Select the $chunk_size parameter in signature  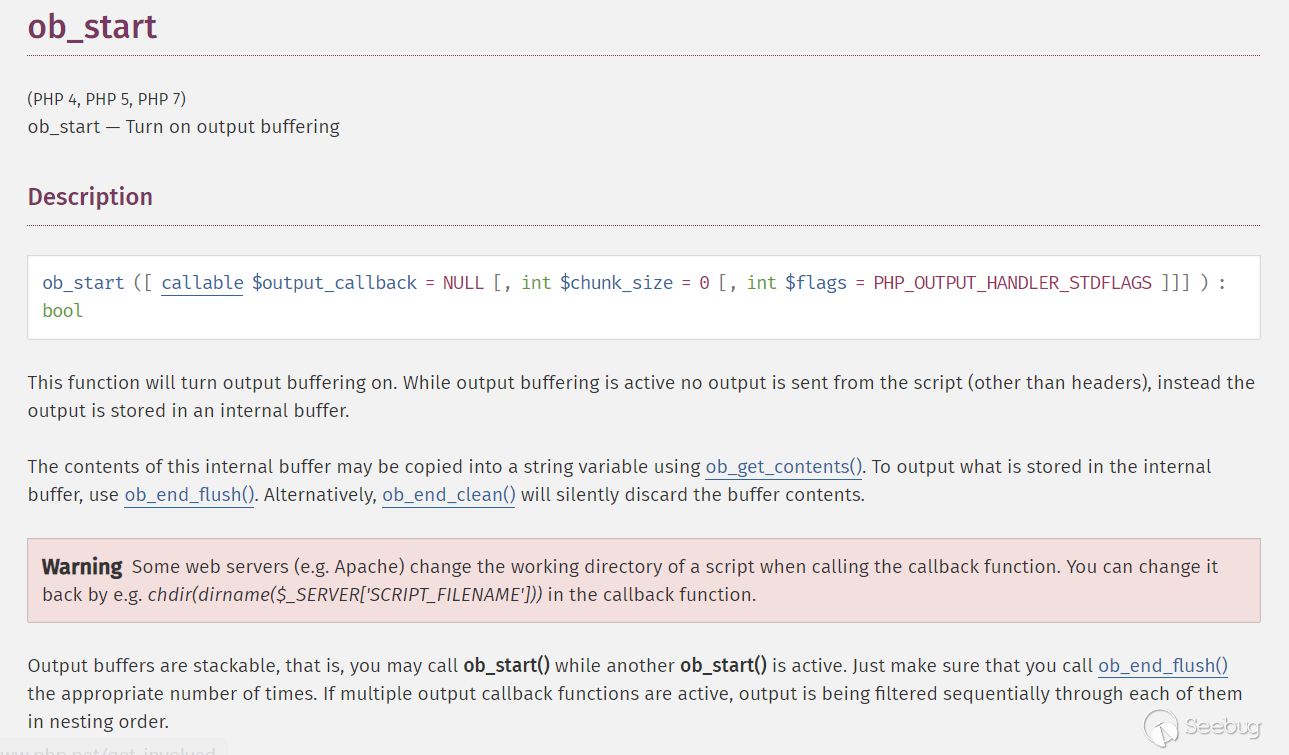coord(616,283)
